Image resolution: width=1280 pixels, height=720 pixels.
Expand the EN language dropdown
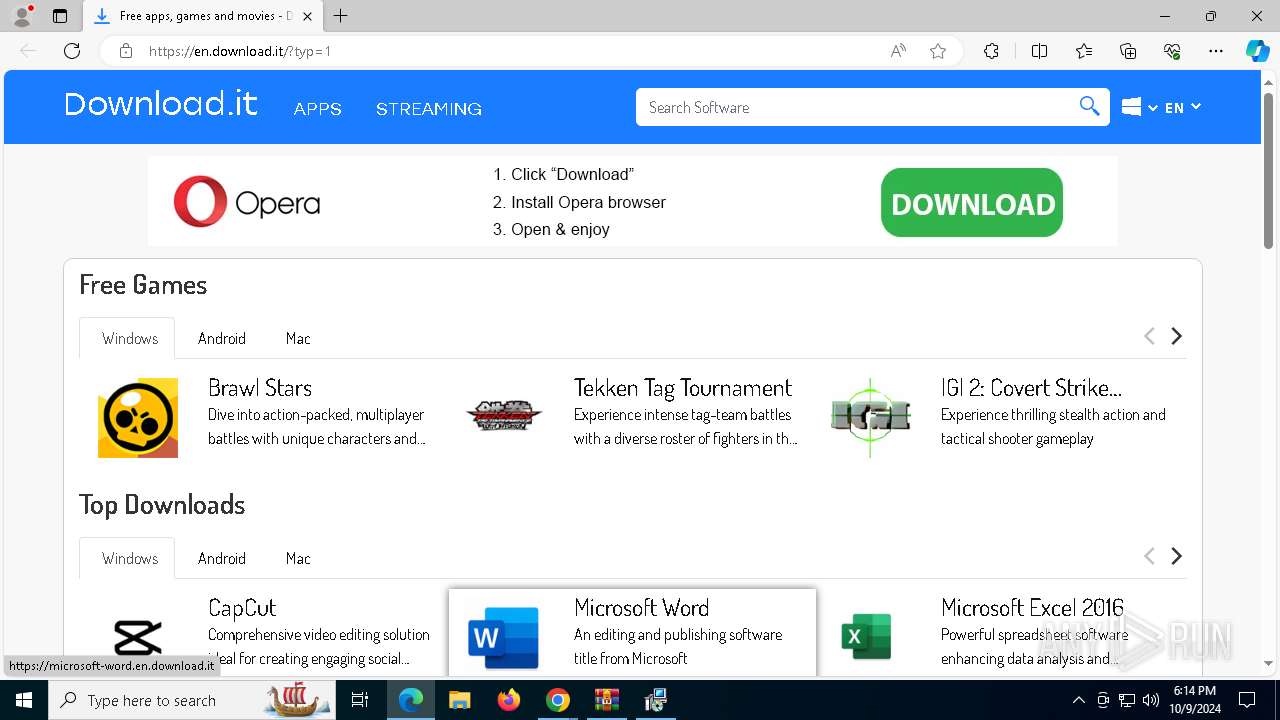1183,107
